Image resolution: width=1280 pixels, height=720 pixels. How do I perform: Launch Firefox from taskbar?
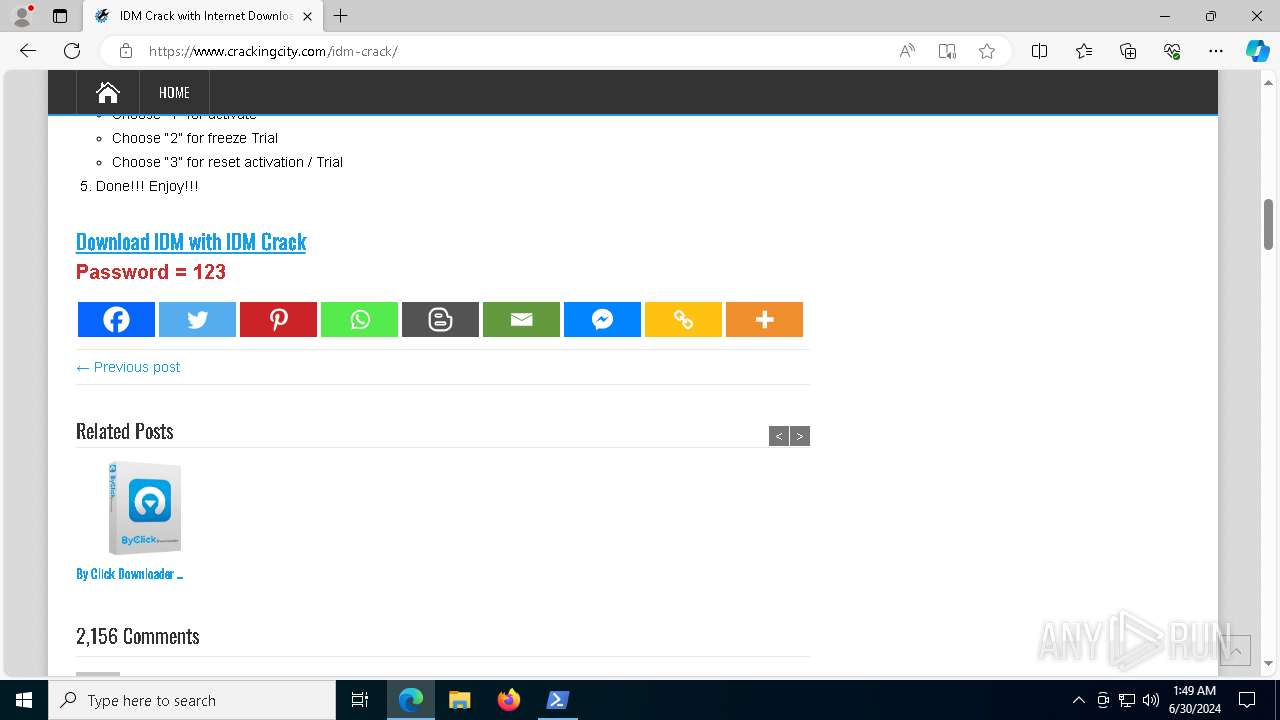[x=509, y=700]
